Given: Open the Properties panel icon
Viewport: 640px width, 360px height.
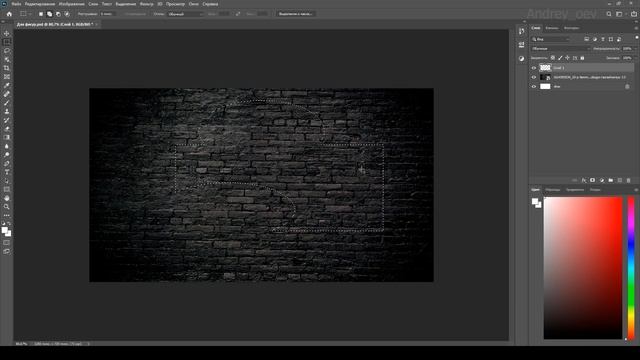Looking at the screenshot, I should tap(522, 45).
